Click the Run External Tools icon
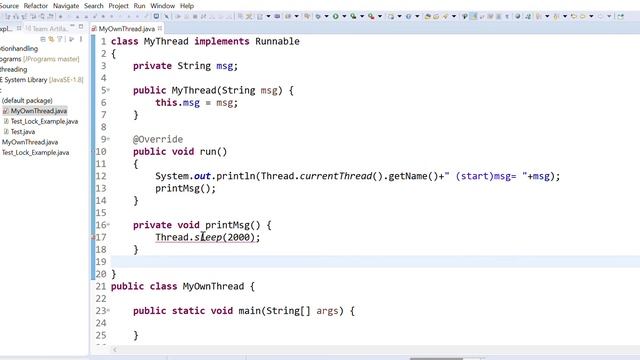This screenshot has height=360, width=640. coord(371,16)
